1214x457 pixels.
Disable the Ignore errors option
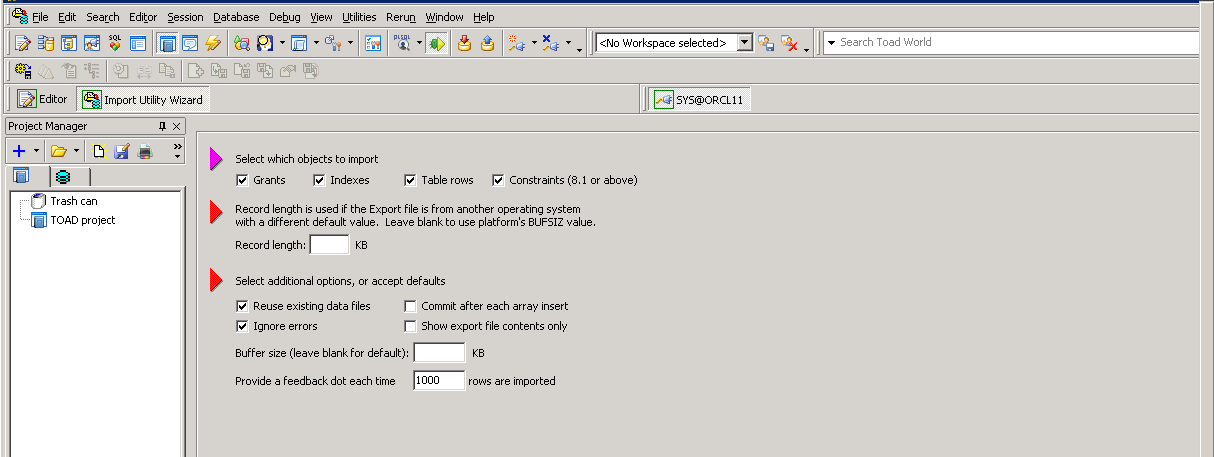point(242,326)
